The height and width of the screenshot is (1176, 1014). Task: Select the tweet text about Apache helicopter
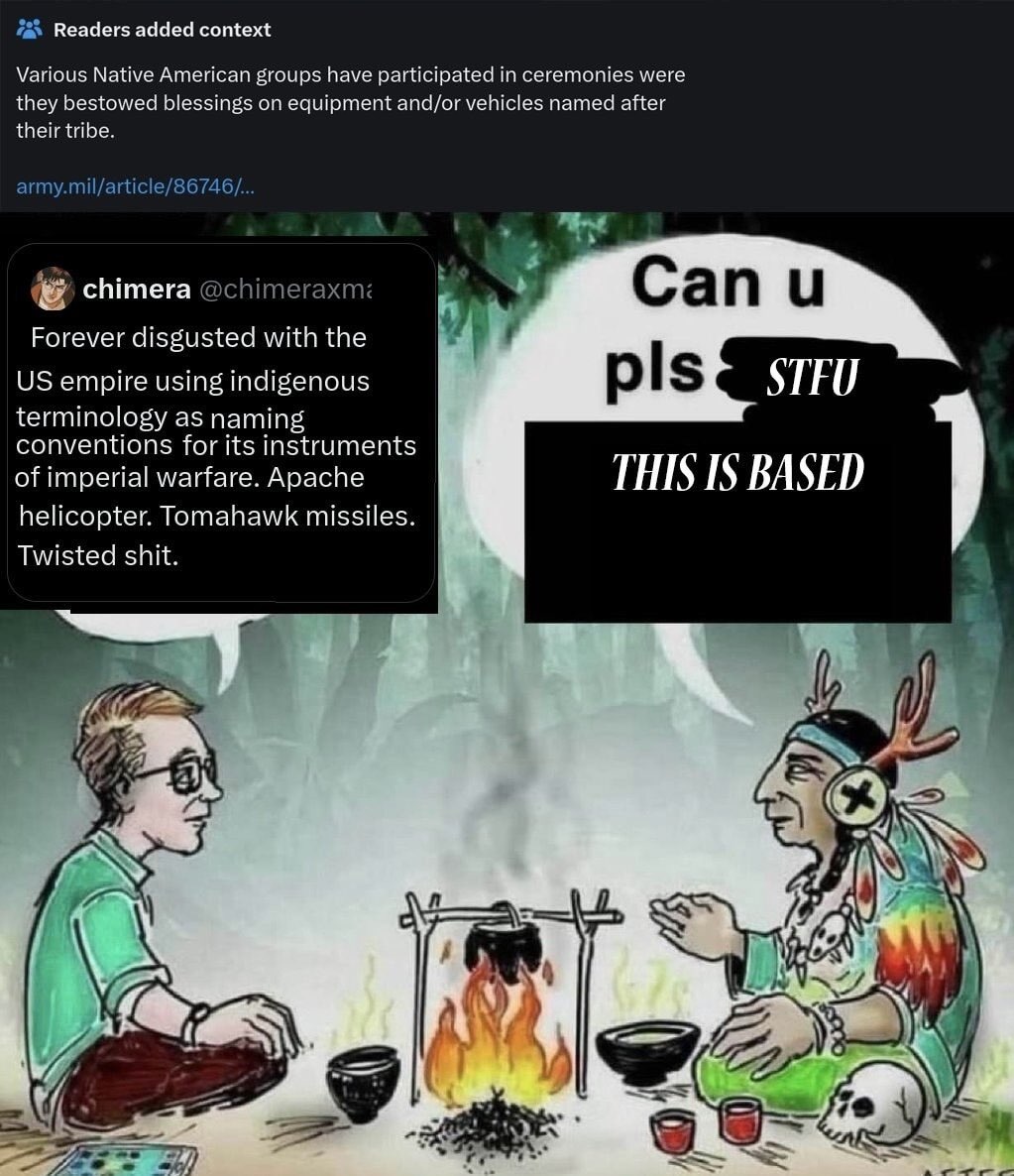[216, 446]
